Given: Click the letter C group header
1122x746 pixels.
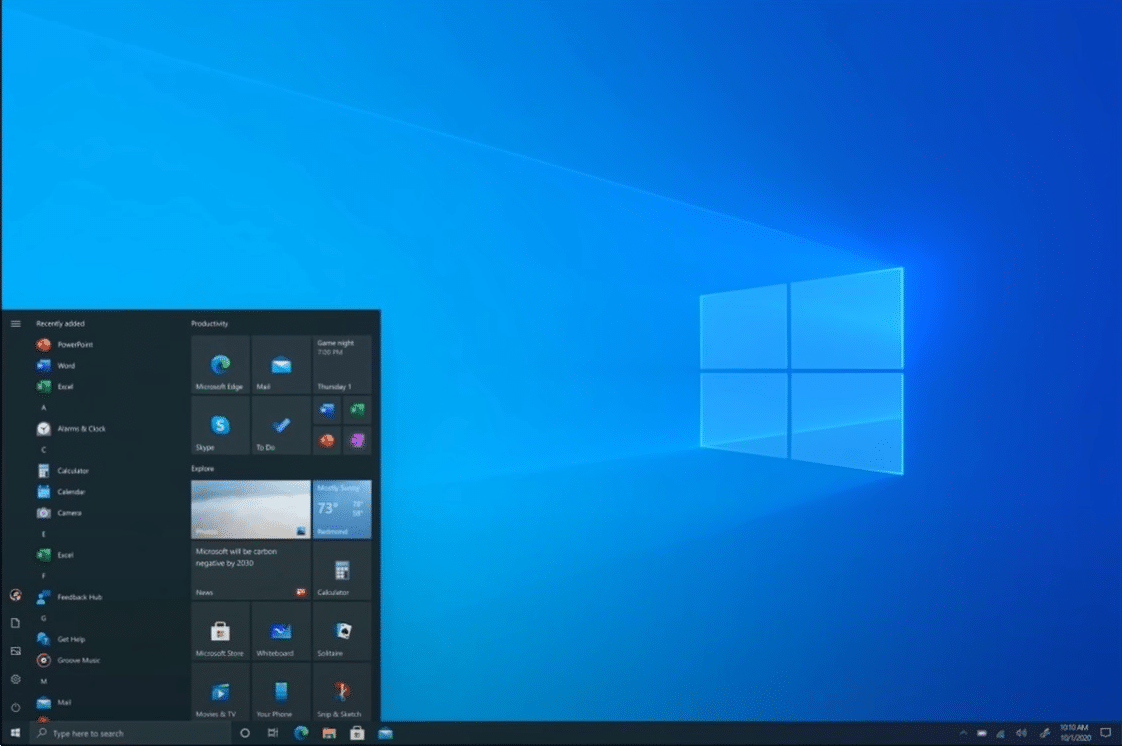Looking at the screenshot, I should (x=44, y=450).
